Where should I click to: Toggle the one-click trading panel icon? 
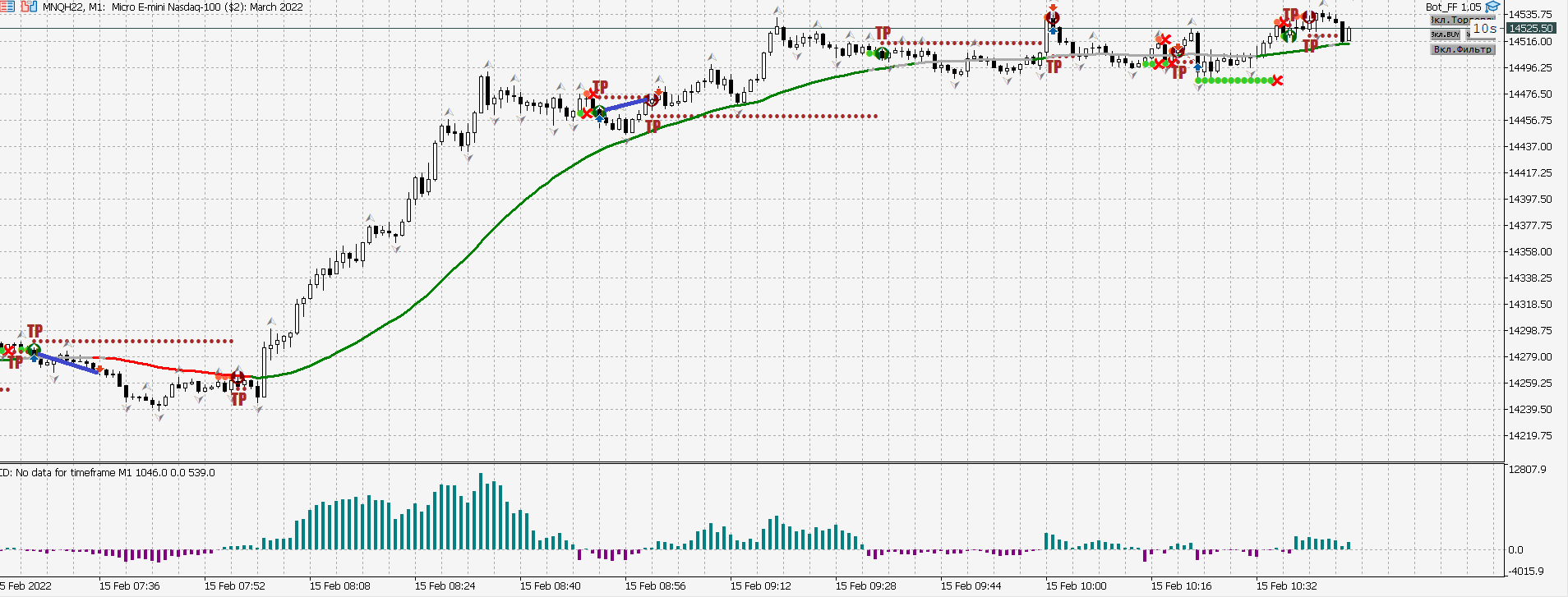pyautogui.click(x=30, y=7)
